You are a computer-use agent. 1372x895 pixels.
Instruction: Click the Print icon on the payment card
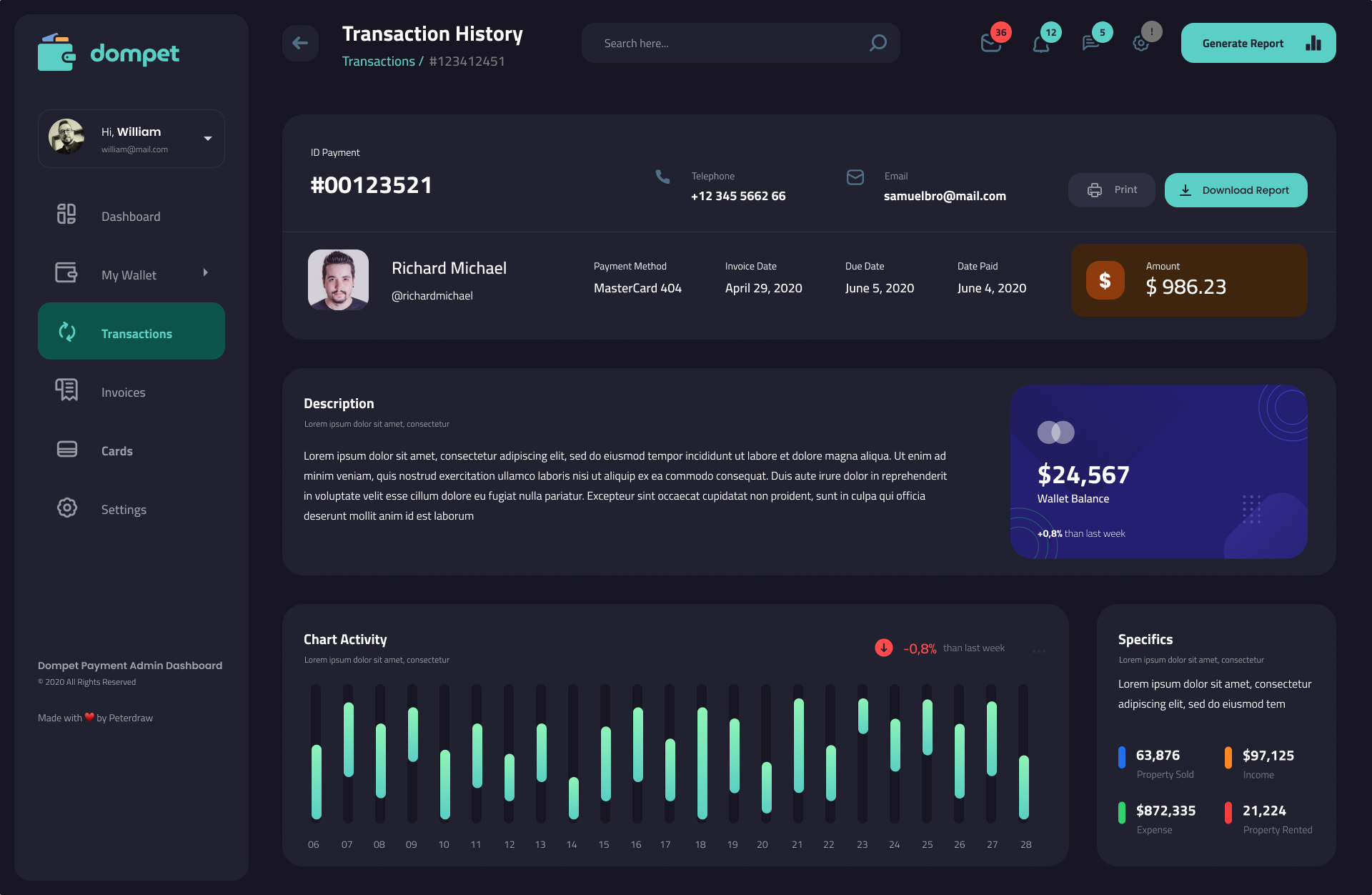[x=1094, y=189]
